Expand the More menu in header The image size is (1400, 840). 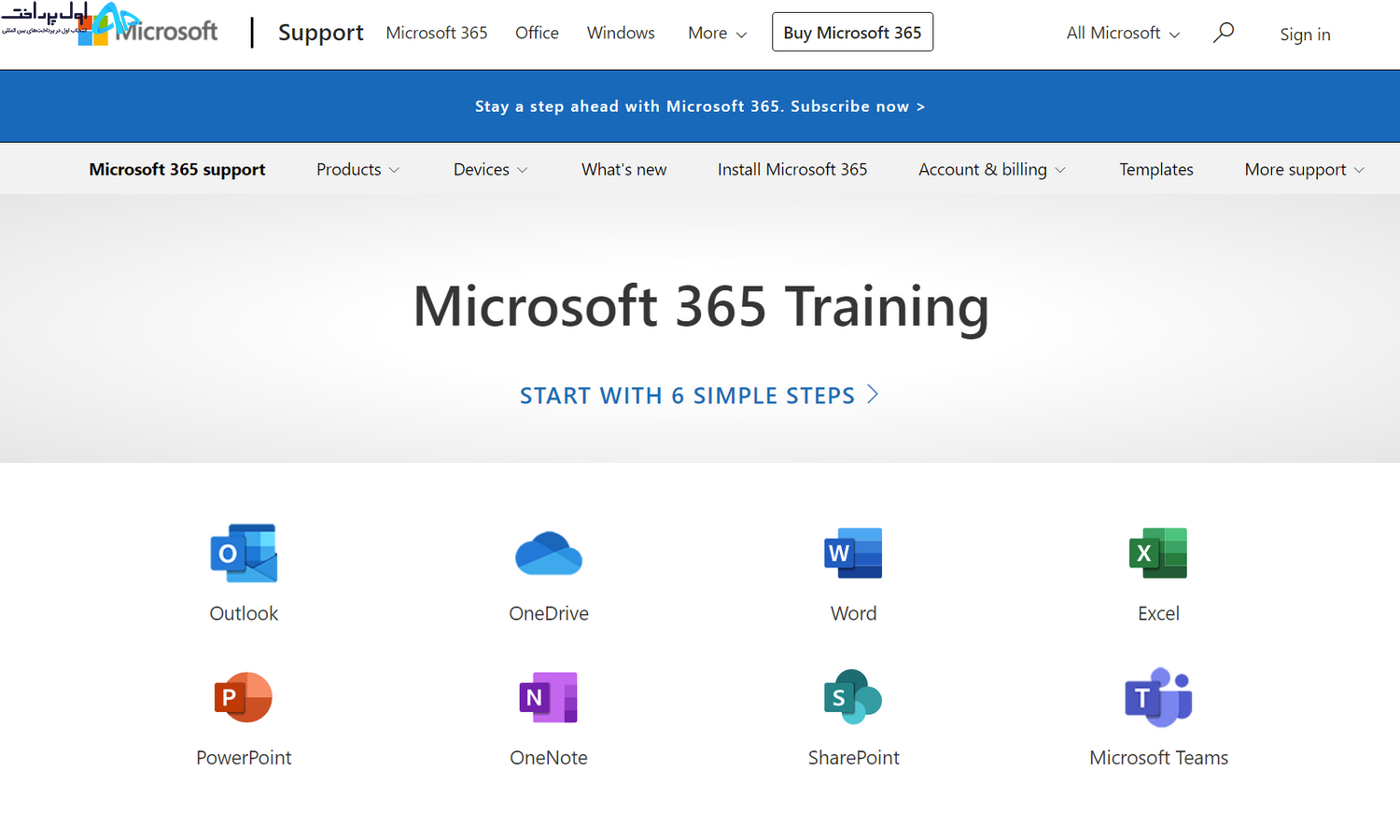click(x=717, y=33)
